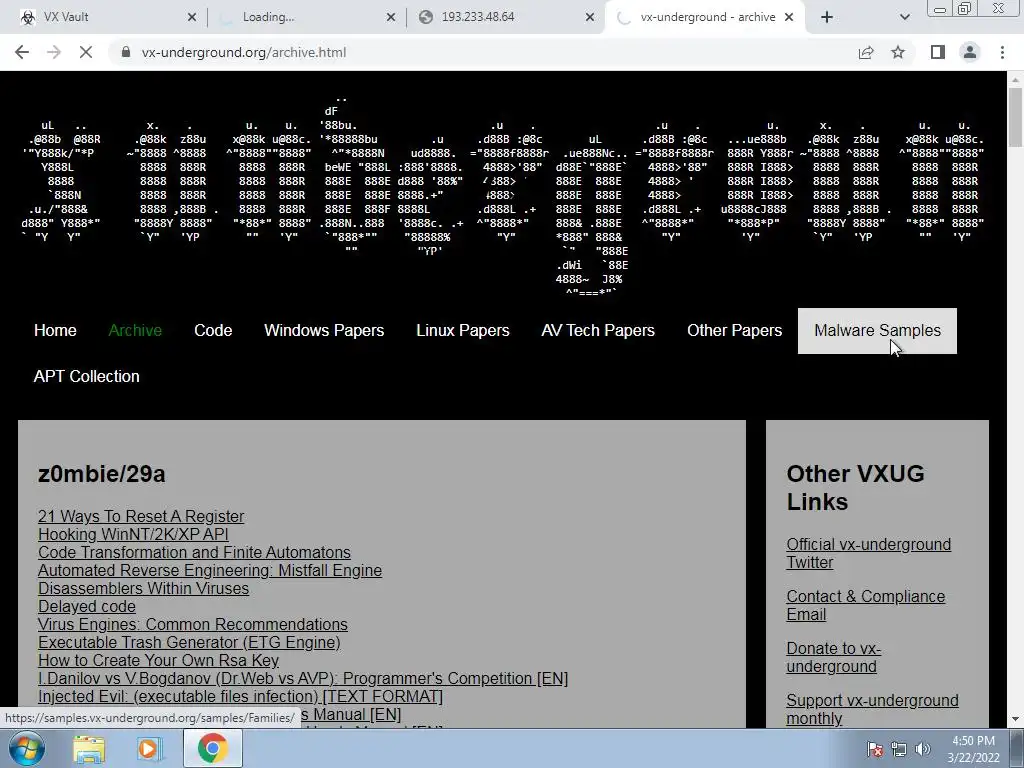Open Donate to vx-underground link

pos(834,657)
